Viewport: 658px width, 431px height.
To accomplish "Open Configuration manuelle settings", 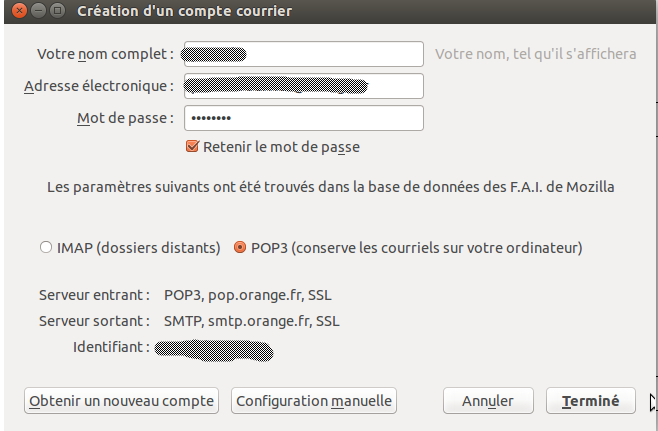I will point(314,401).
